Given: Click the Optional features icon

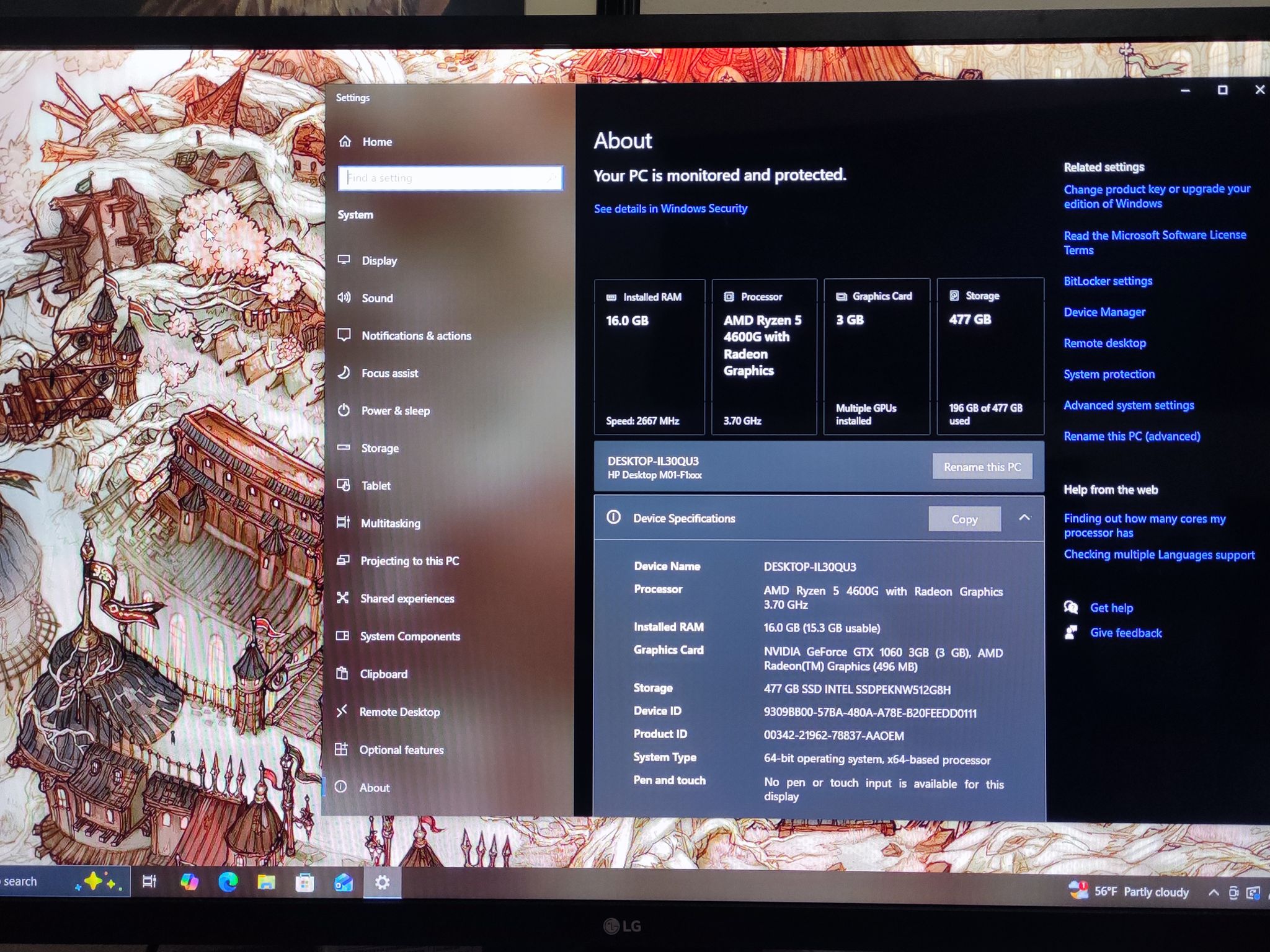Looking at the screenshot, I should [x=342, y=749].
